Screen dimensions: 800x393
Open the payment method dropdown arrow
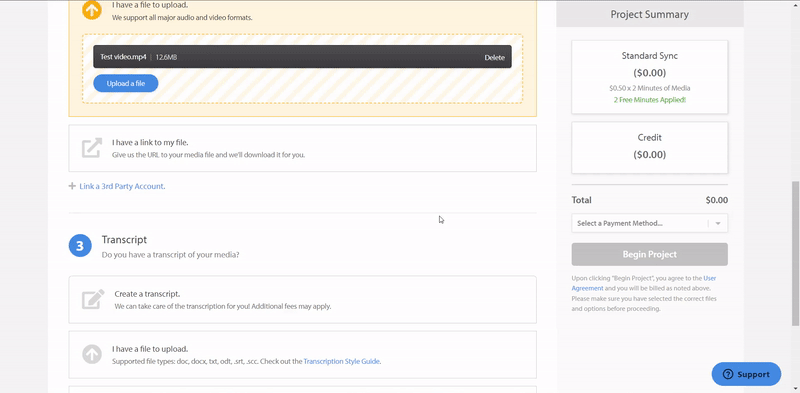click(718, 224)
